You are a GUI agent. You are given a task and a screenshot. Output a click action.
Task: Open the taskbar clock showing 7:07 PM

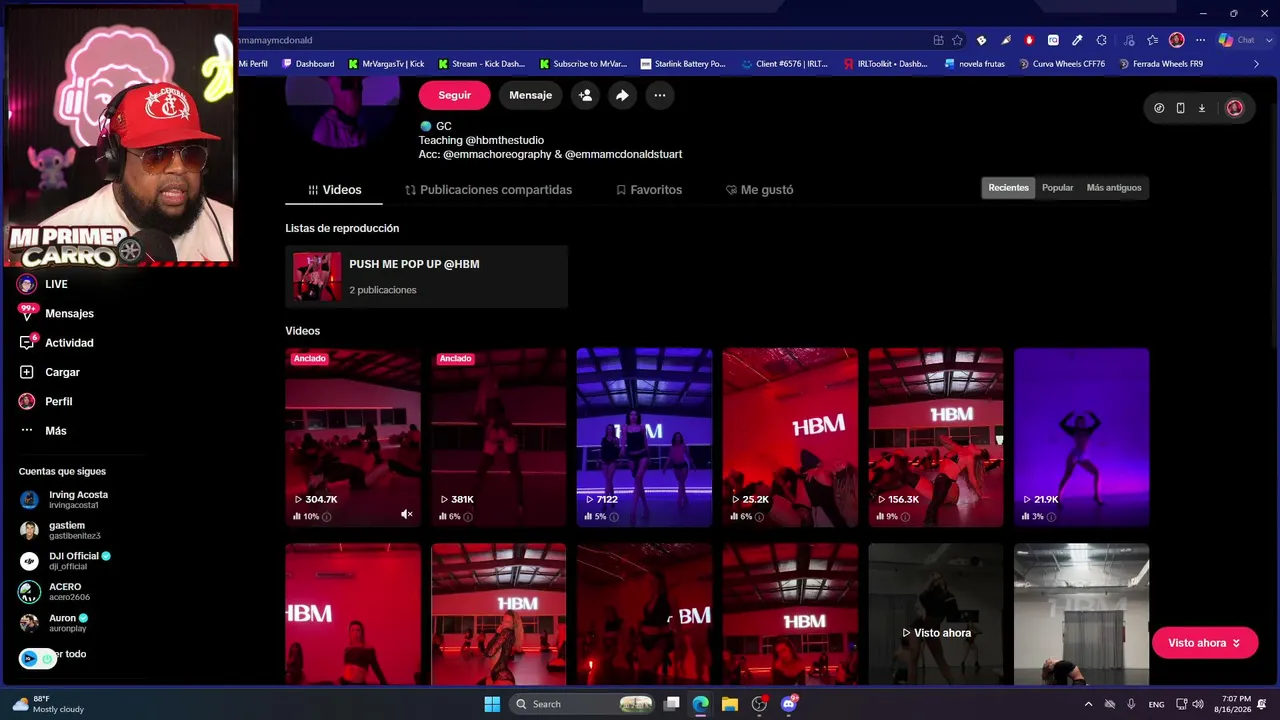1236,704
